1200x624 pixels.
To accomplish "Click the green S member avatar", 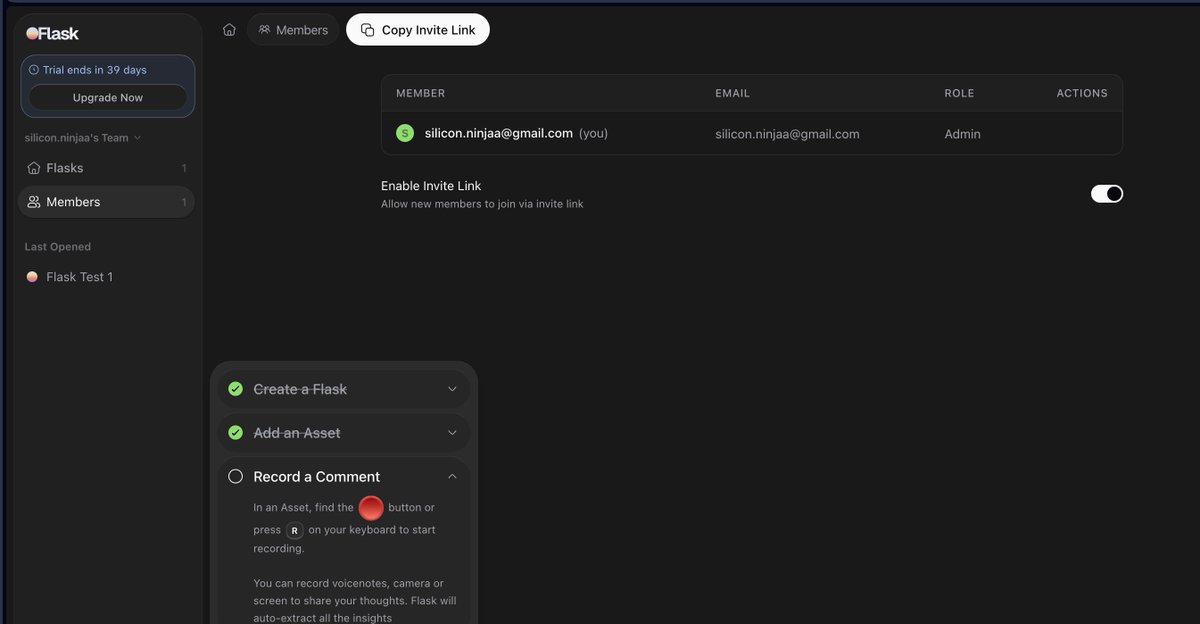I will (405, 133).
